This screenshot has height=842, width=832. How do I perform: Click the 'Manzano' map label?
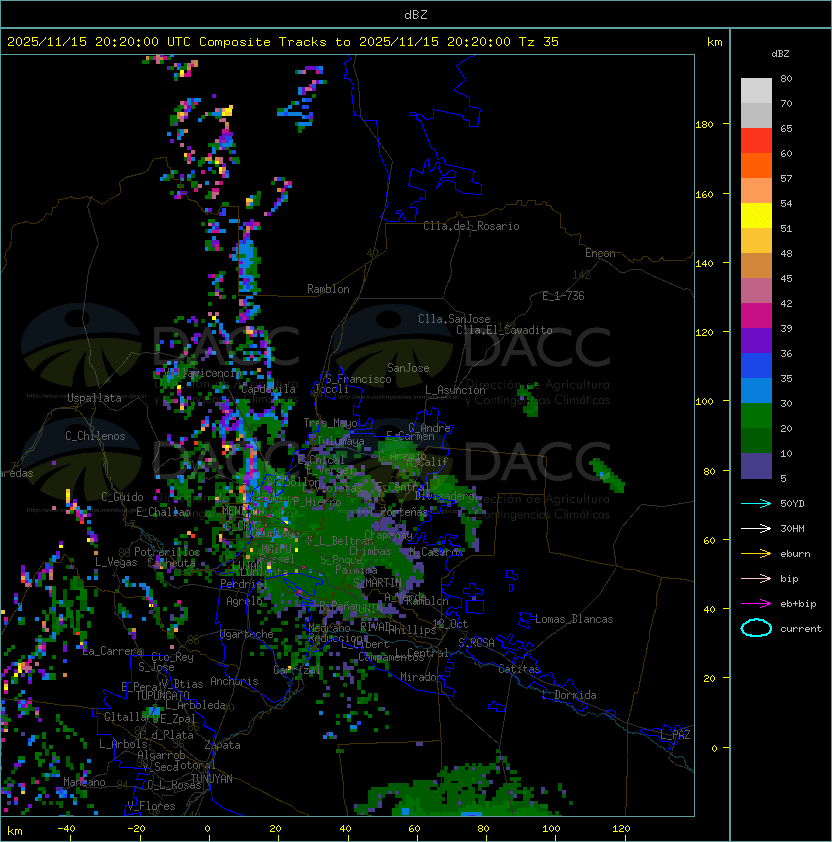pyautogui.click(x=84, y=782)
